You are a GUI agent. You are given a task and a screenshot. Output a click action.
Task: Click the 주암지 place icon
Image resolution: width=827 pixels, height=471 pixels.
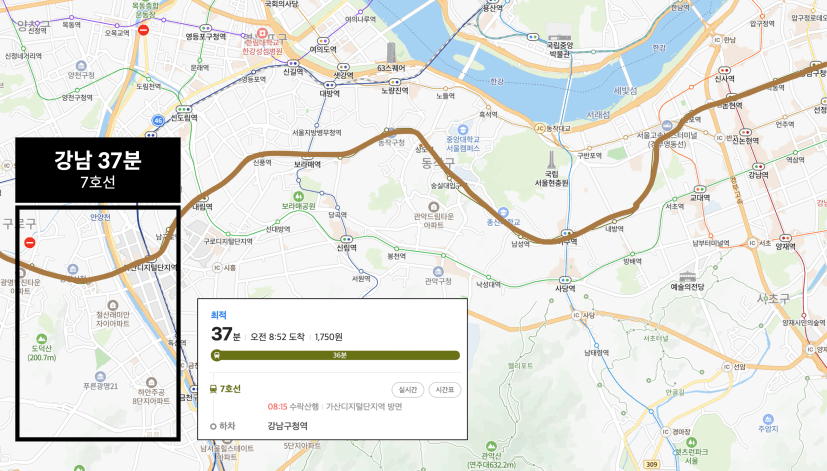[x=768, y=419]
